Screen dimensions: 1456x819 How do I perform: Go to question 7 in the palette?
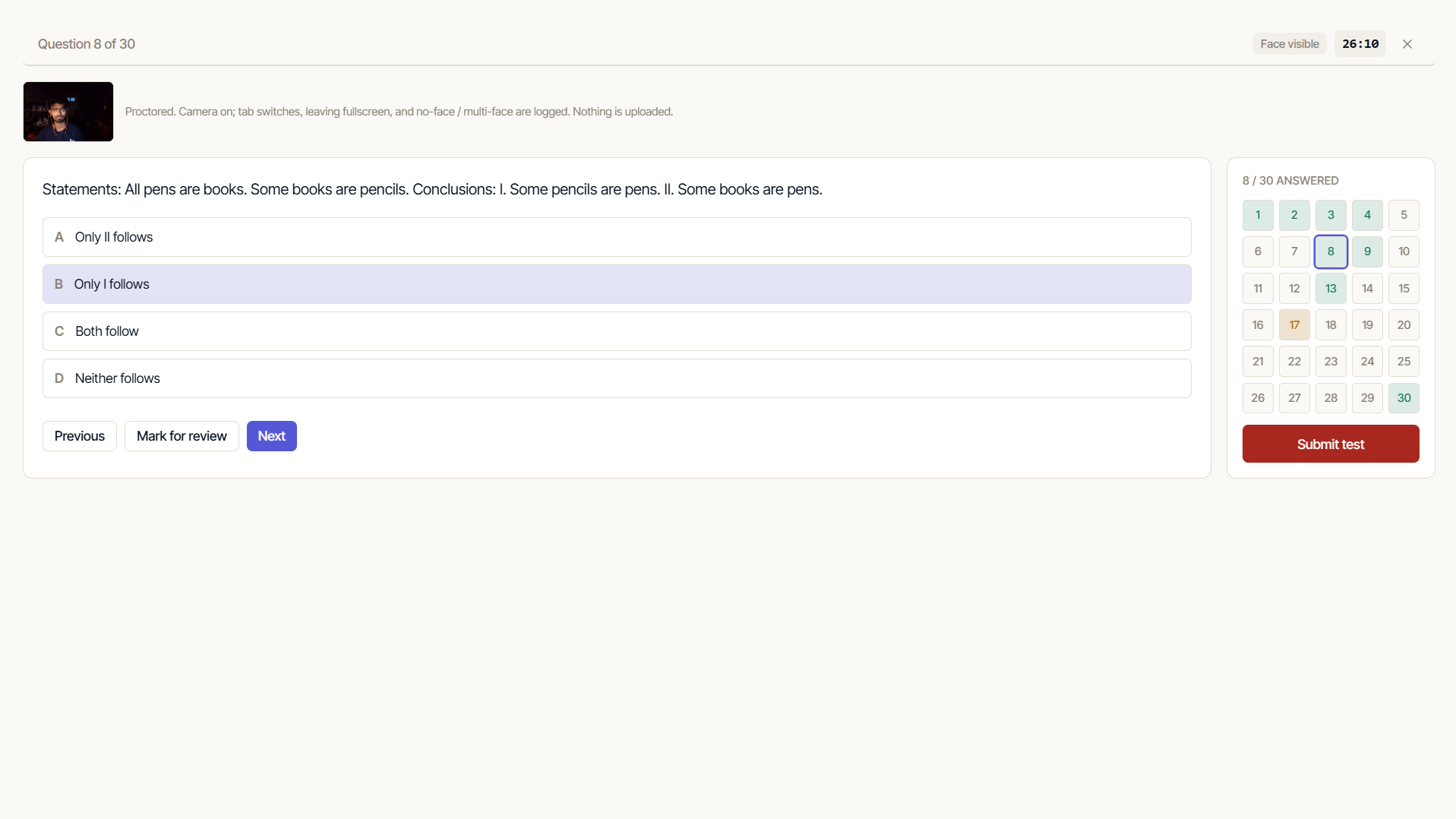pos(1294,251)
